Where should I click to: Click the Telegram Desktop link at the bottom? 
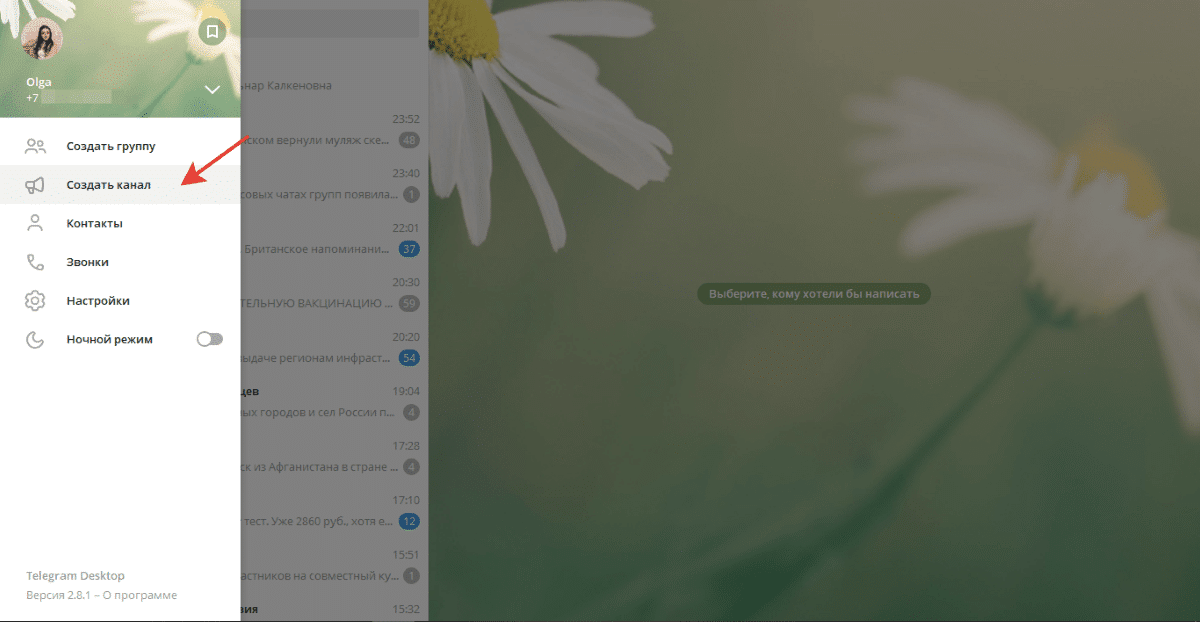click(x=75, y=576)
